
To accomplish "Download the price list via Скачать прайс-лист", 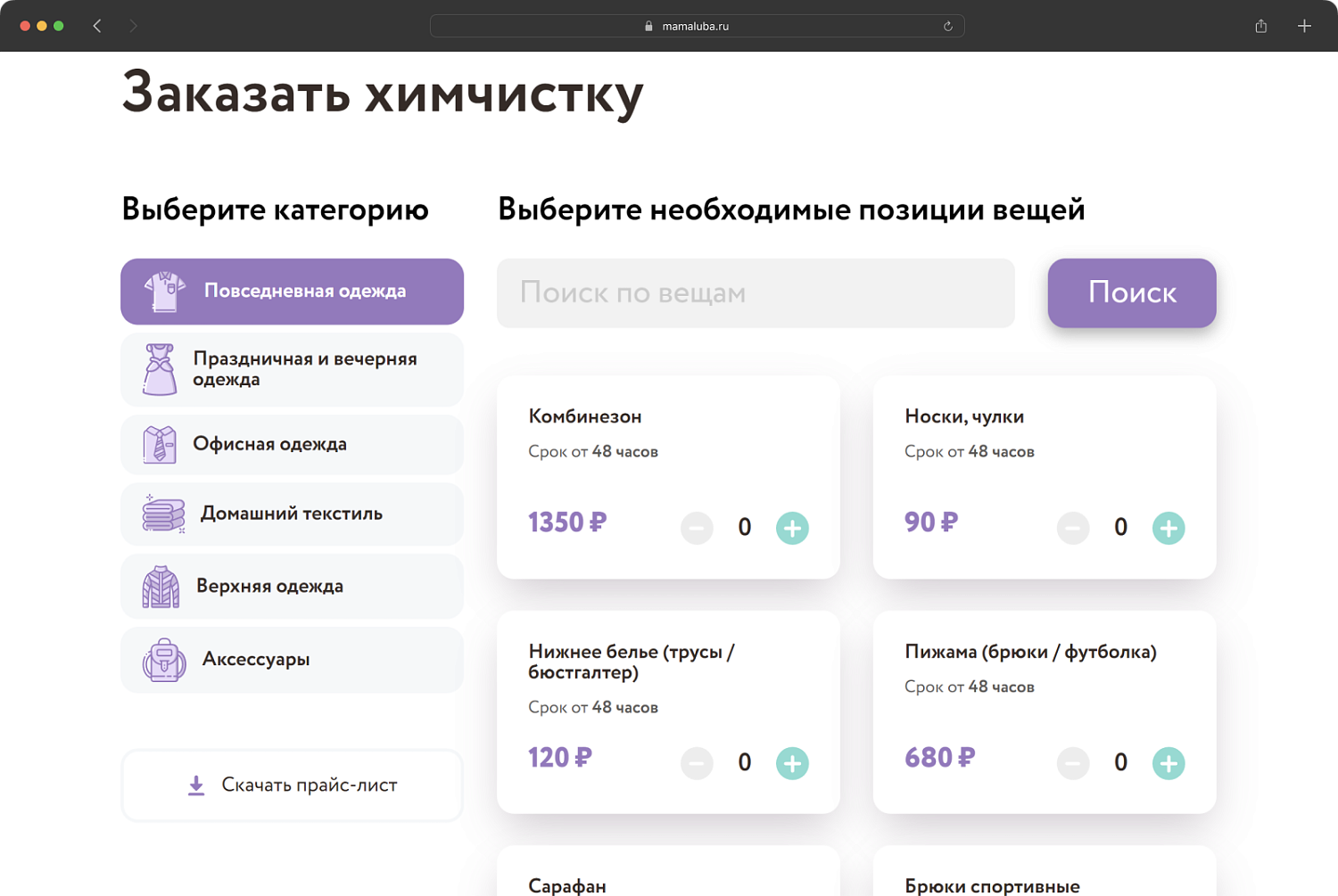I will (292, 785).
